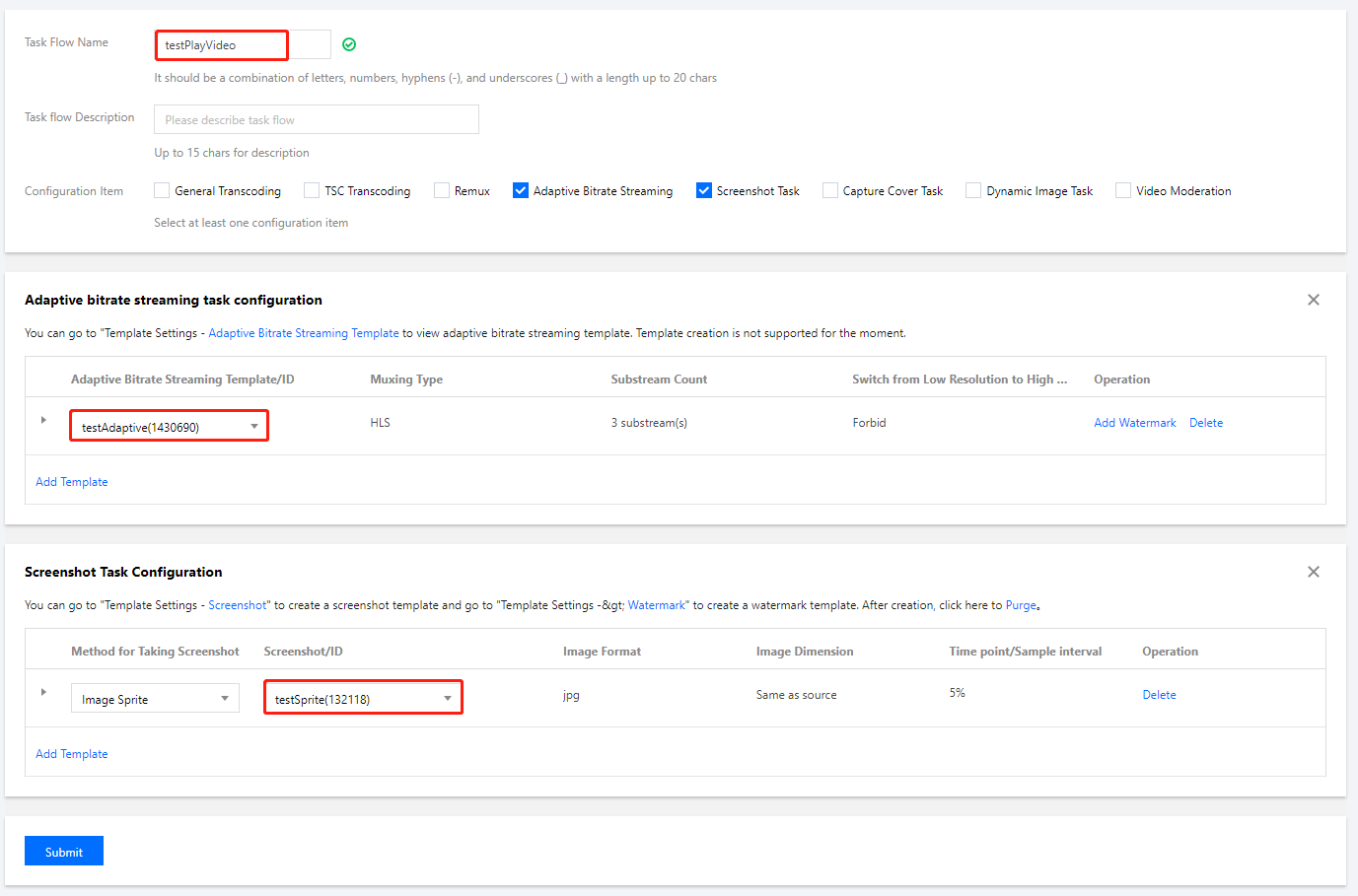Expand the Image Sprite screenshot row arrow

(43, 692)
